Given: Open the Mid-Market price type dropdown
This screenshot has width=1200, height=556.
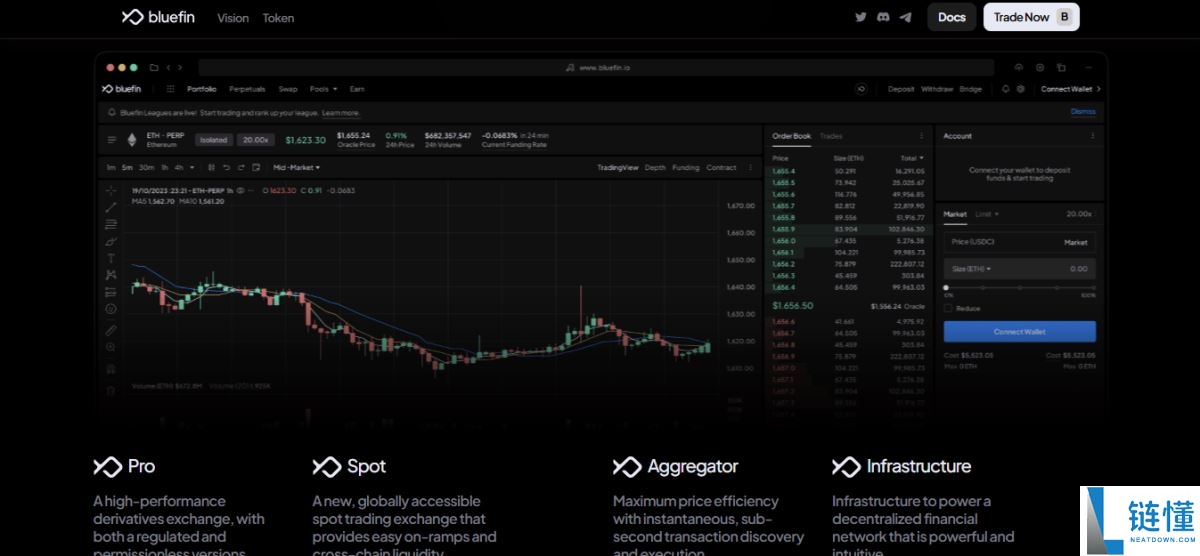Looking at the screenshot, I should click(x=296, y=167).
